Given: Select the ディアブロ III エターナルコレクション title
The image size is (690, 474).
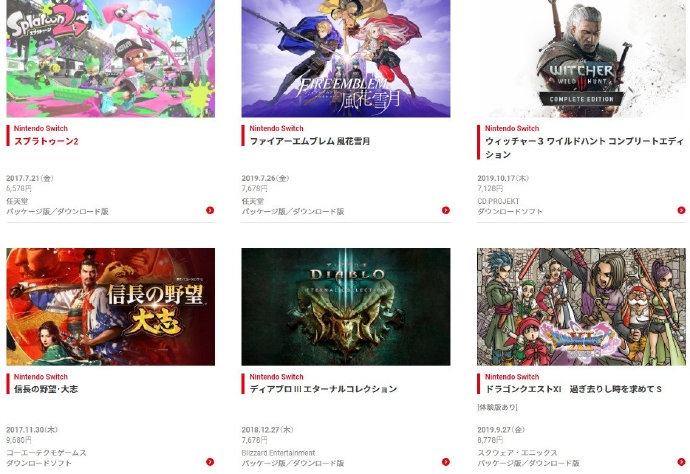Looking at the screenshot, I should click(x=323, y=389).
